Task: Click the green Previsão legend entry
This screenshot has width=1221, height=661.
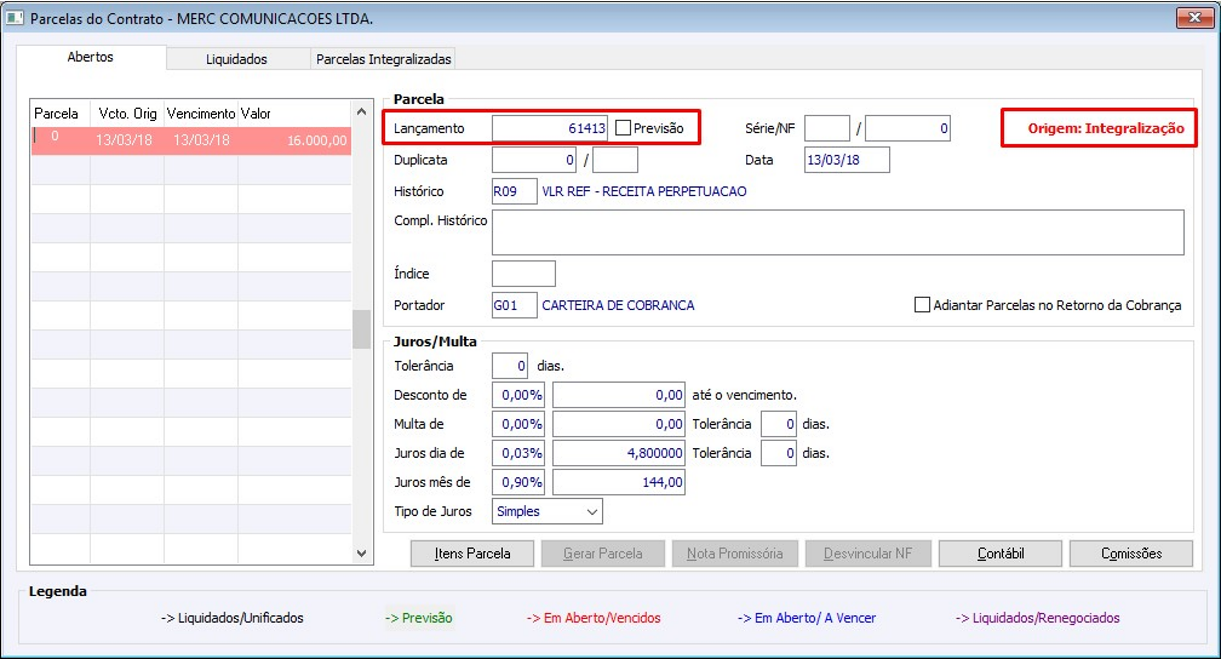Action: pos(419,618)
